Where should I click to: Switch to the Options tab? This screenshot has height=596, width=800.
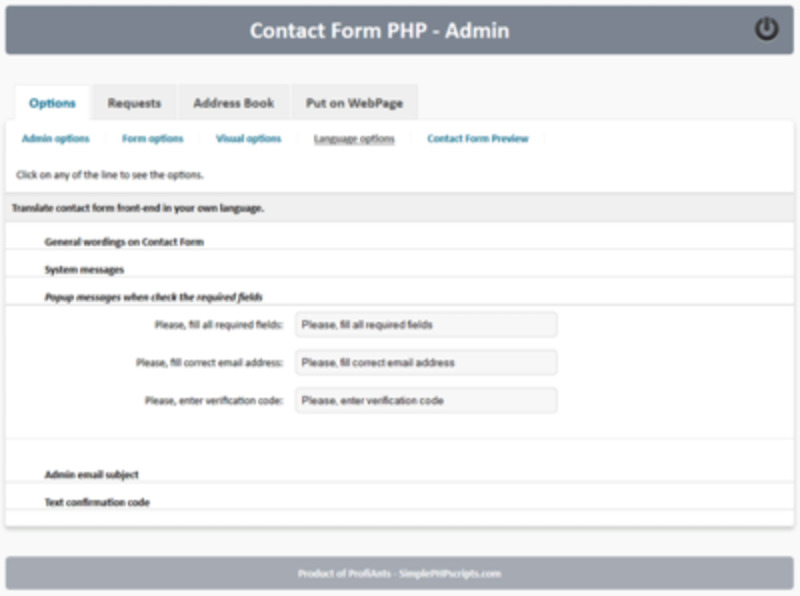pos(52,103)
